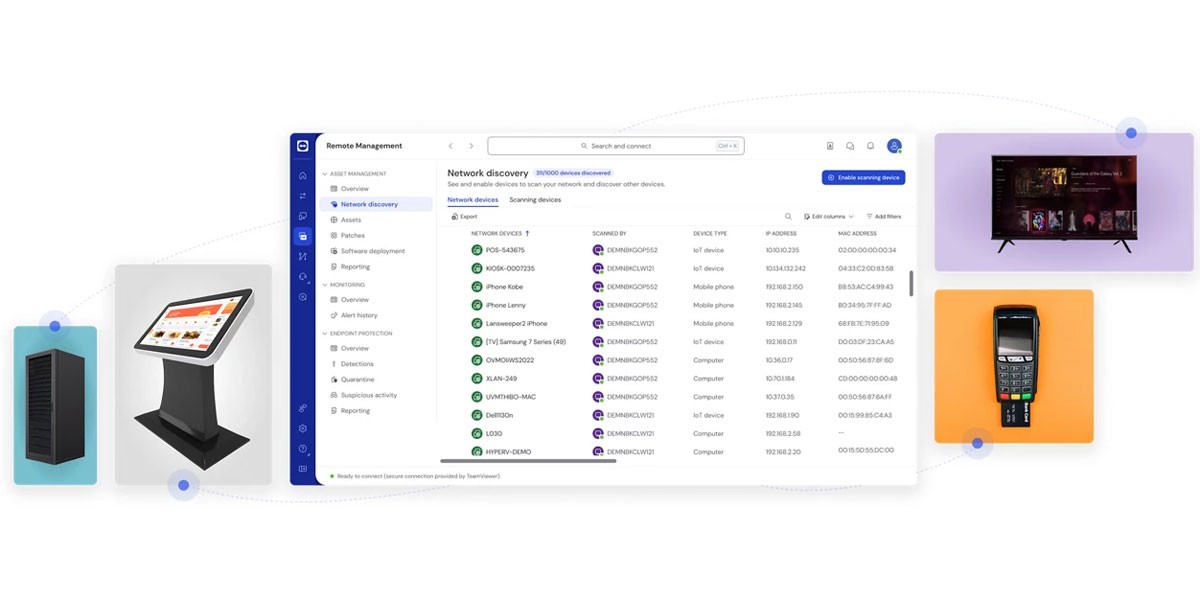Click the settings gear in sidebar
The height and width of the screenshot is (600, 1200).
point(303,428)
